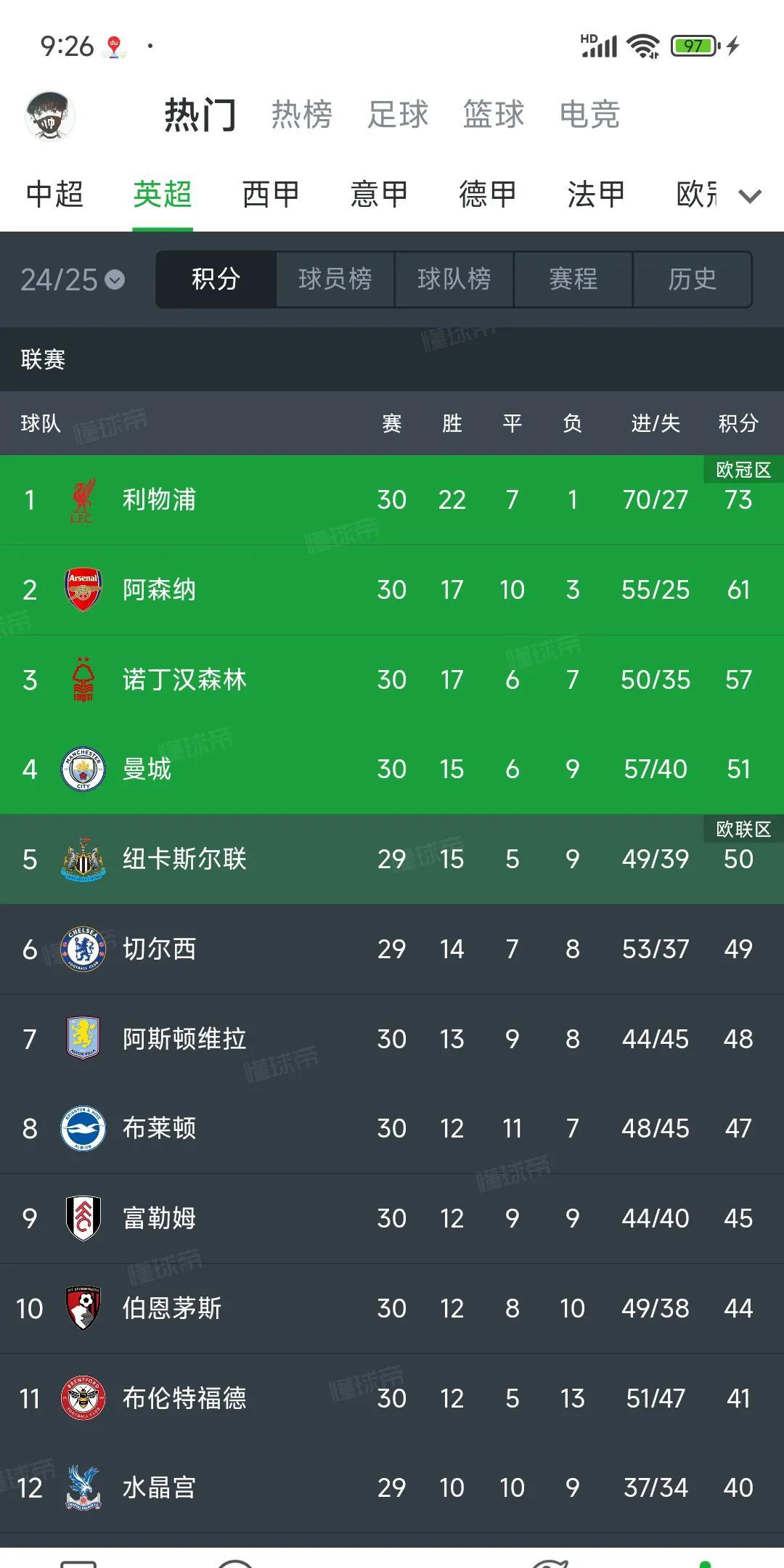Sort by the 积分 column header
784x1568 pixels.
(x=738, y=423)
